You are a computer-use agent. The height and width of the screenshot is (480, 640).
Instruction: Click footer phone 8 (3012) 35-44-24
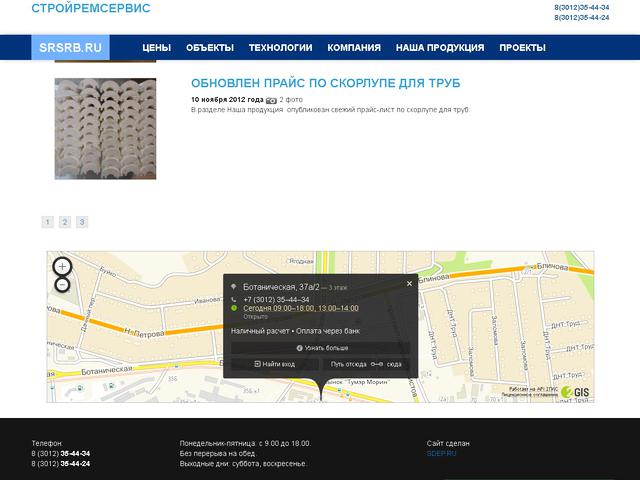pyautogui.click(x=61, y=464)
